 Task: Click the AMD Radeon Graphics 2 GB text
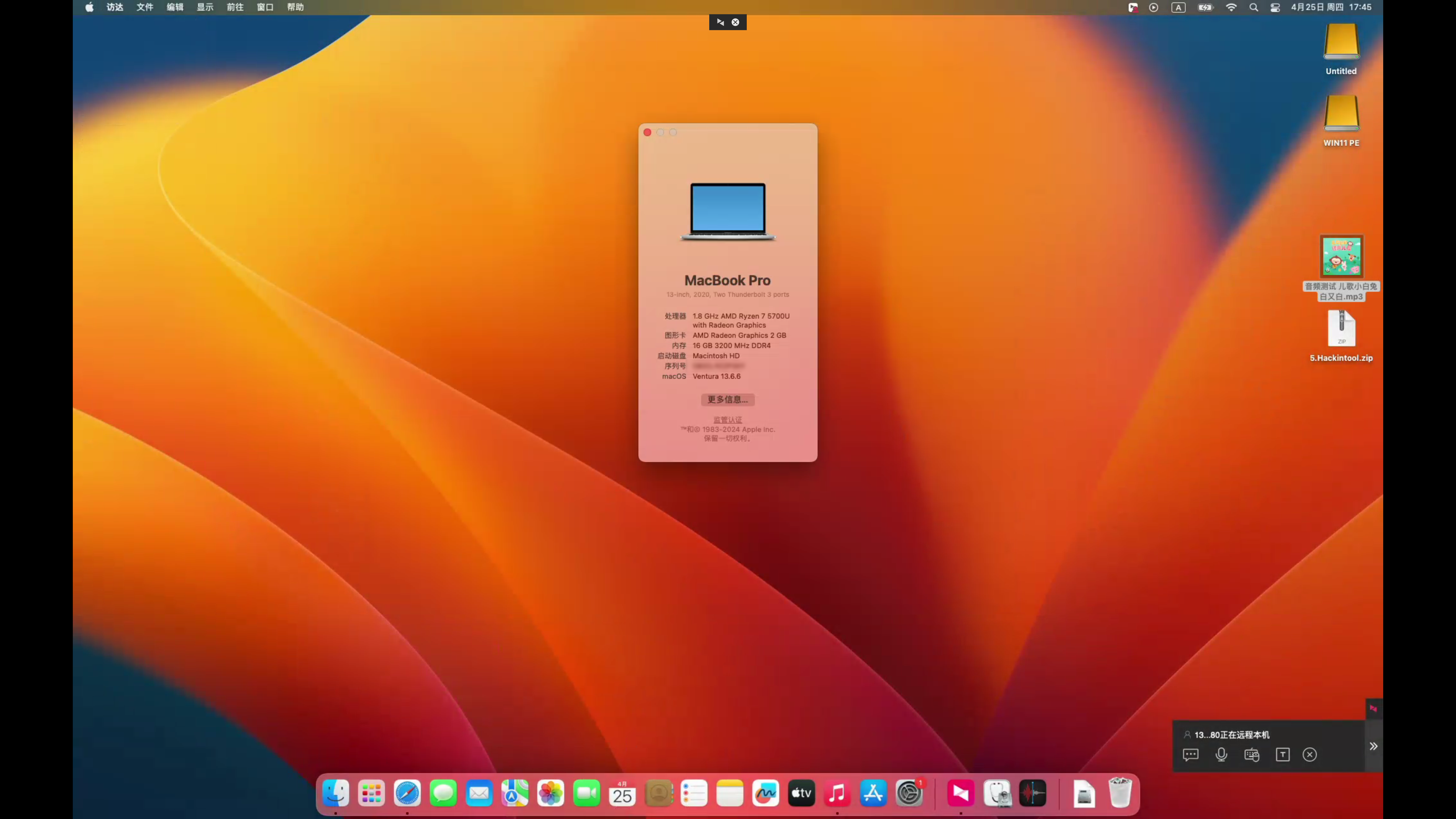[x=739, y=335]
